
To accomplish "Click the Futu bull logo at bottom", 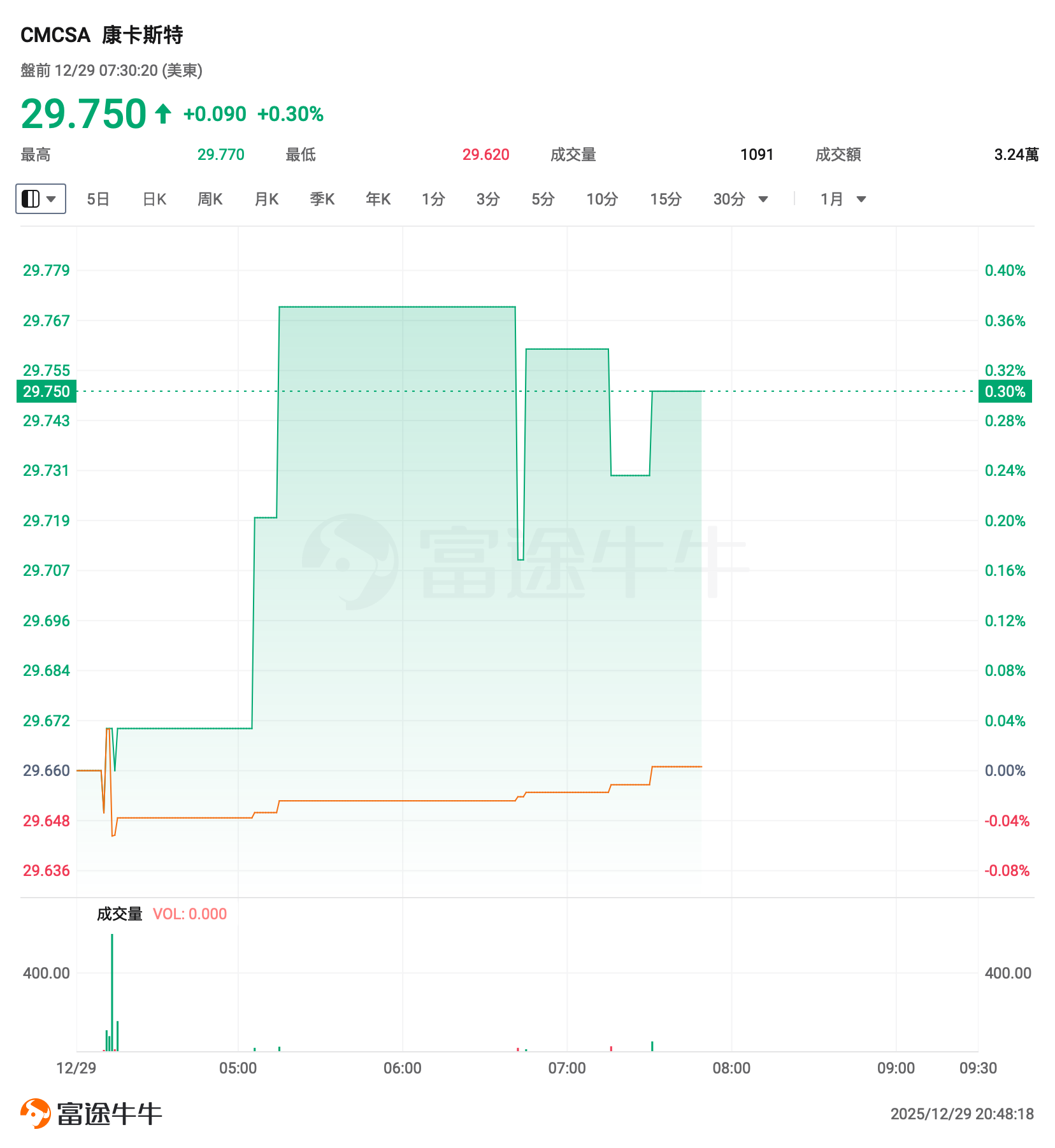I will point(36,1113).
